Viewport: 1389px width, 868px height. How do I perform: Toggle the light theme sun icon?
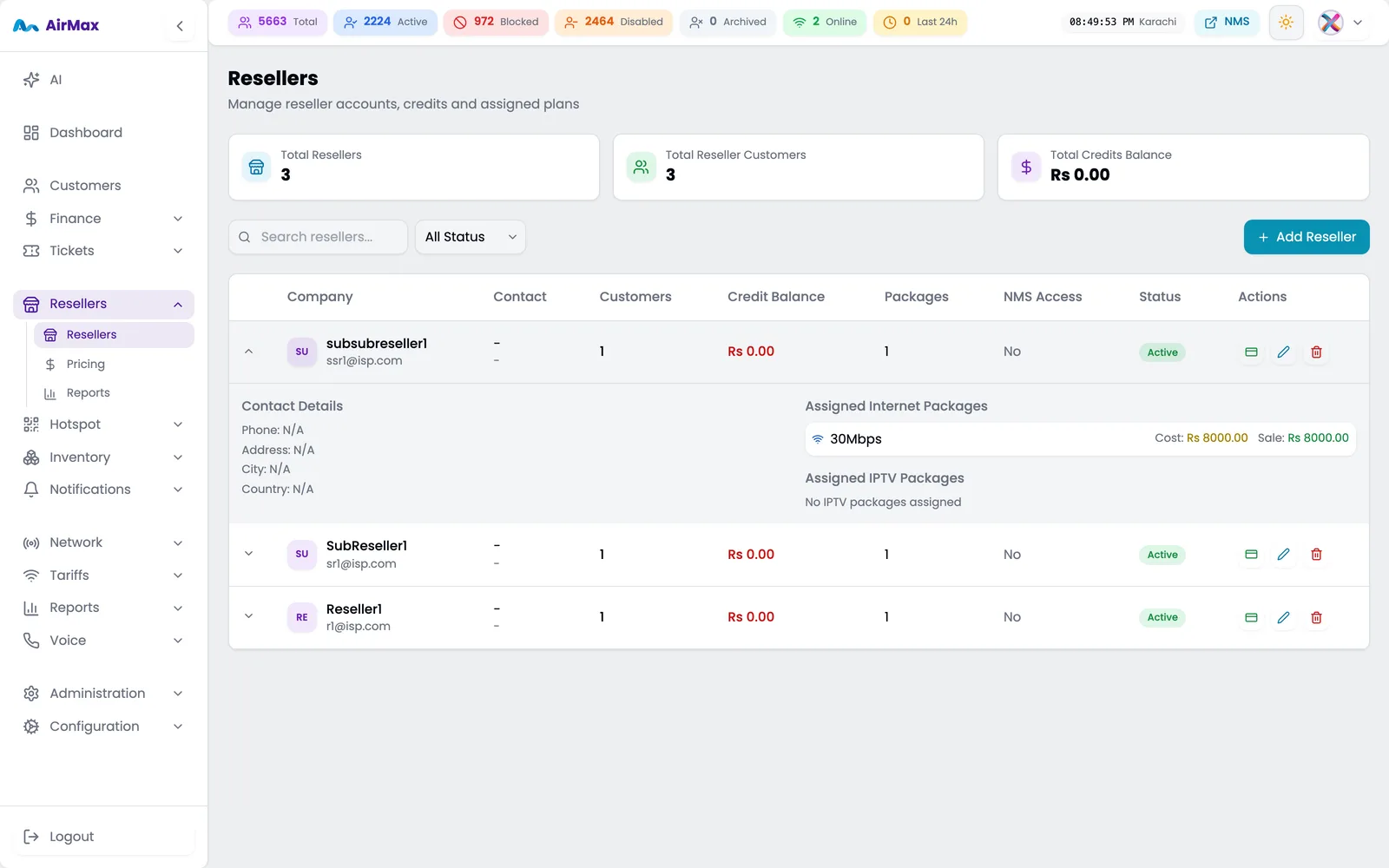[x=1286, y=23]
